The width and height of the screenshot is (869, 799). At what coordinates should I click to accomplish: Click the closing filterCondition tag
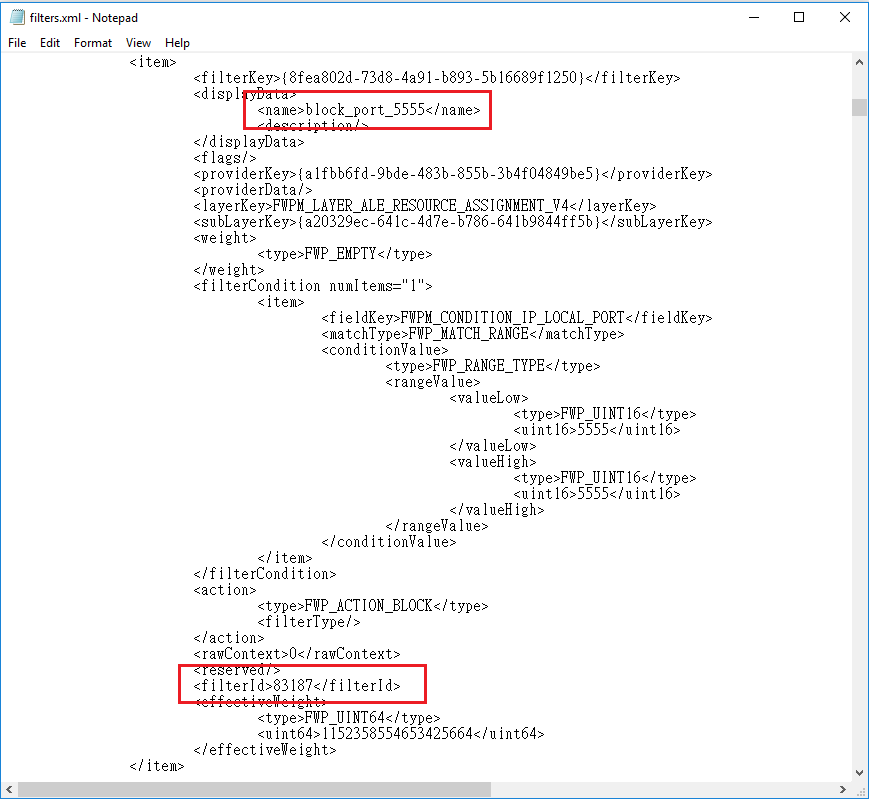point(265,574)
